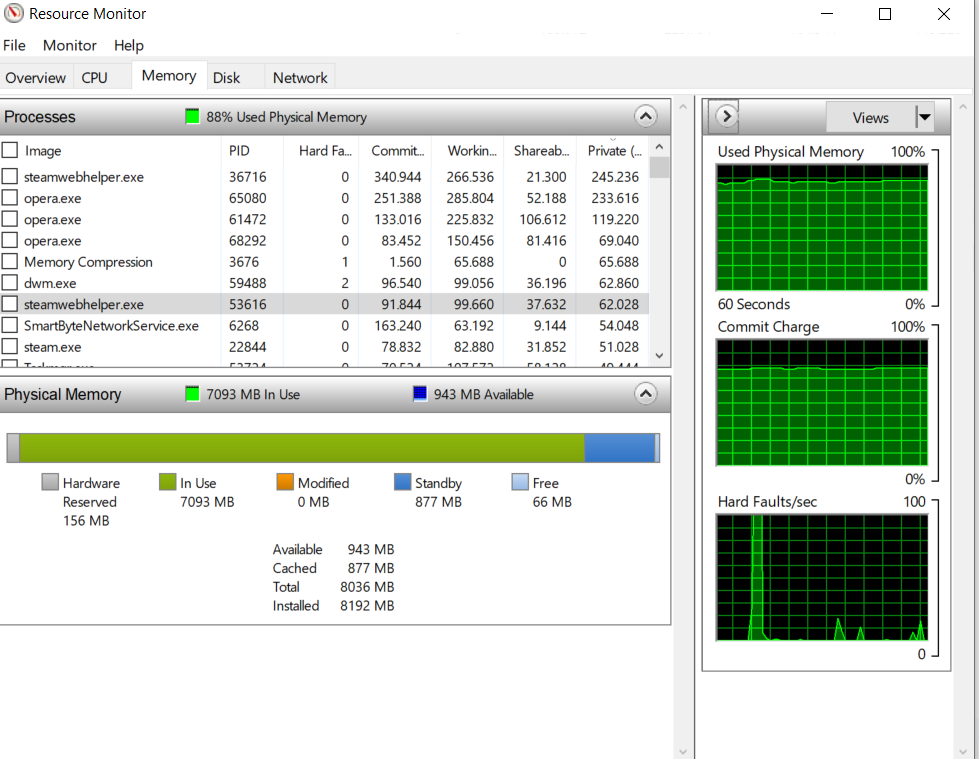979x759 pixels.
Task: Select the Memory Compression row name
Action: coord(88,262)
